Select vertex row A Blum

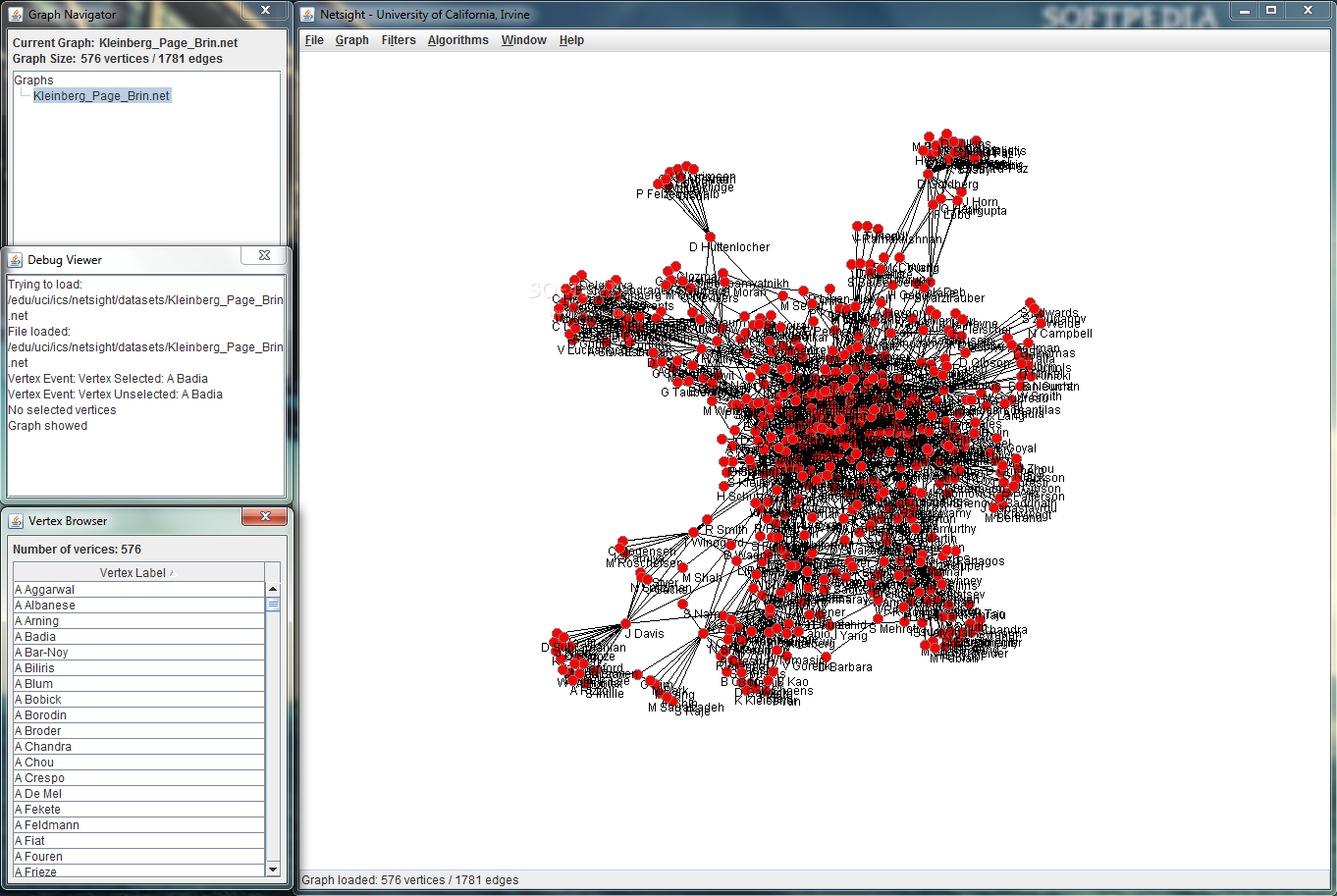pos(138,684)
